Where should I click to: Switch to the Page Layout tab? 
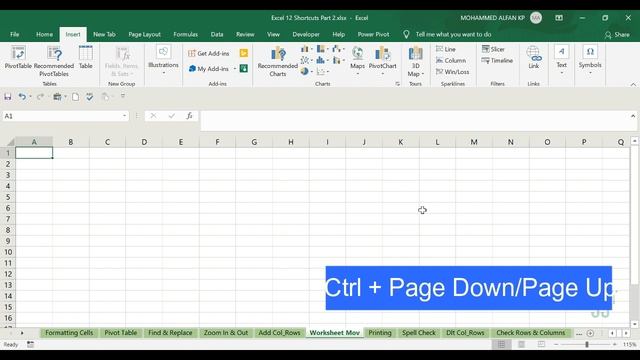tap(144, 34)
